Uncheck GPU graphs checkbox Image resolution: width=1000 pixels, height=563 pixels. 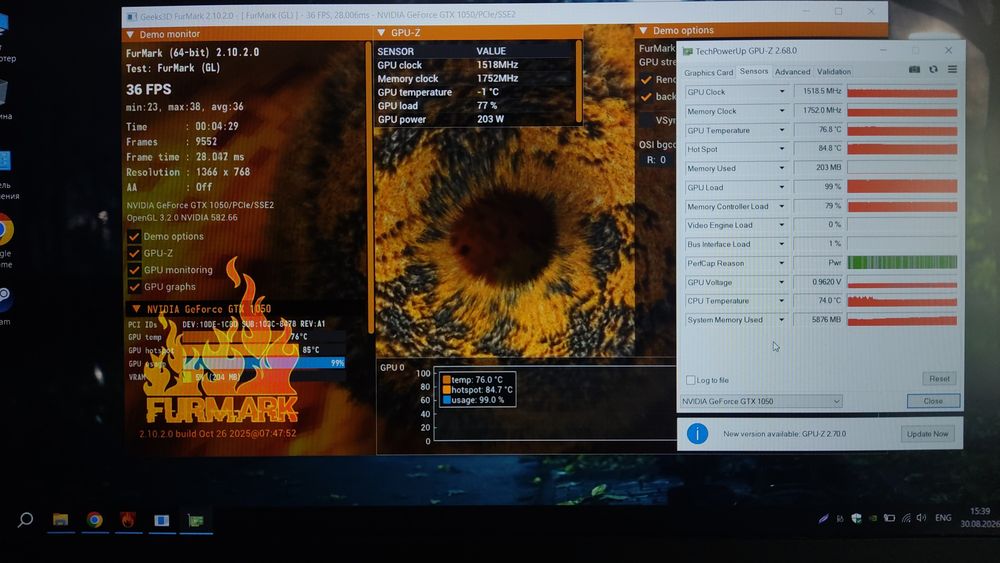coord(134,287)
